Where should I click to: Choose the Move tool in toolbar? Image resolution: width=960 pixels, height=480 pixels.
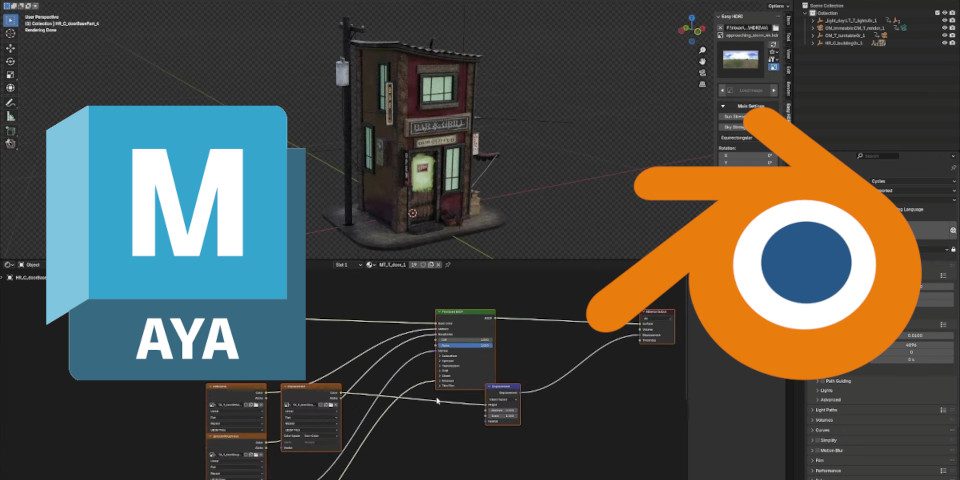[11, 48]
